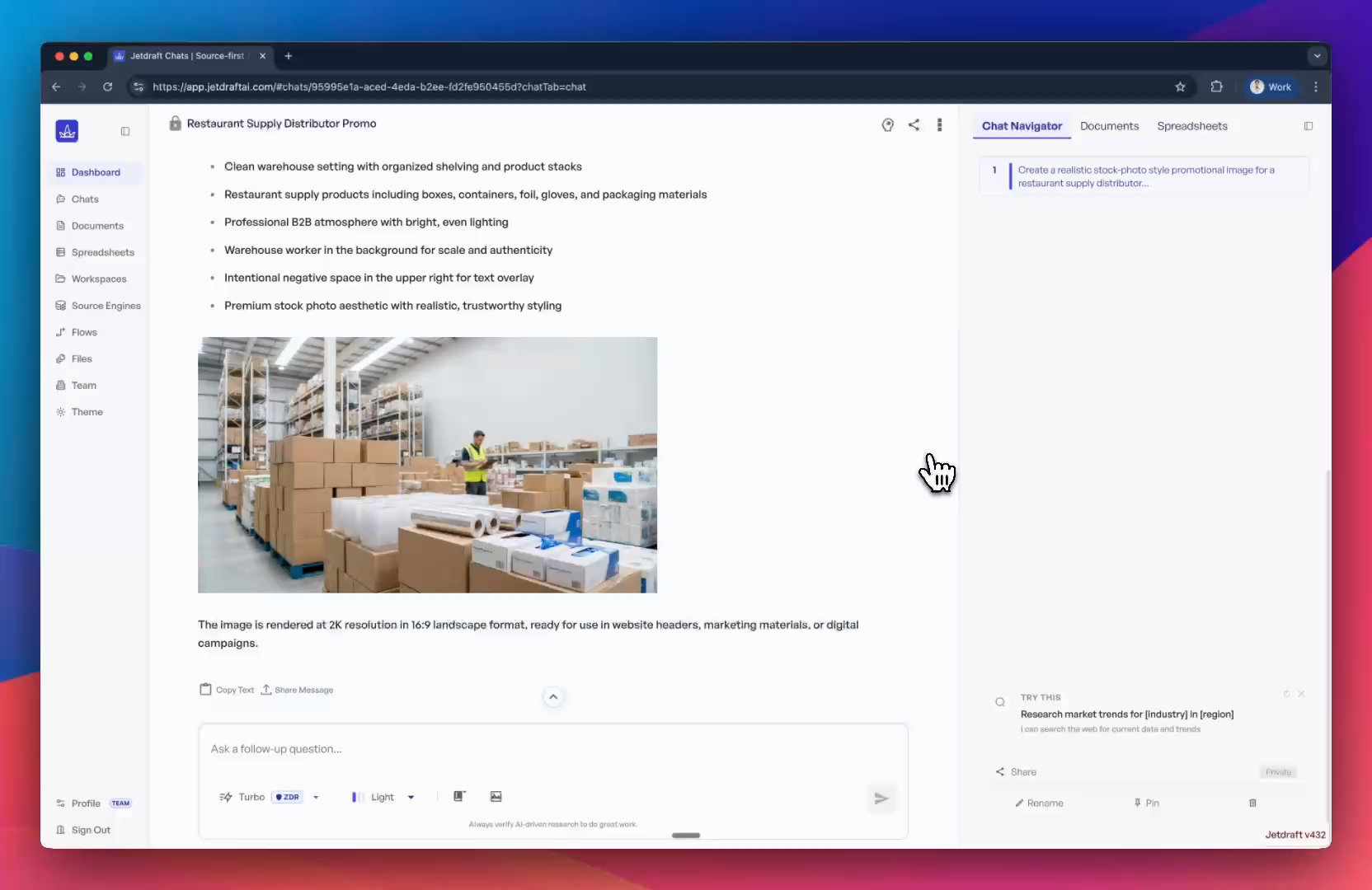Open the three-dot chat options menu
The width and height of the screenshot is (1372, 890).
coord(939,124)
